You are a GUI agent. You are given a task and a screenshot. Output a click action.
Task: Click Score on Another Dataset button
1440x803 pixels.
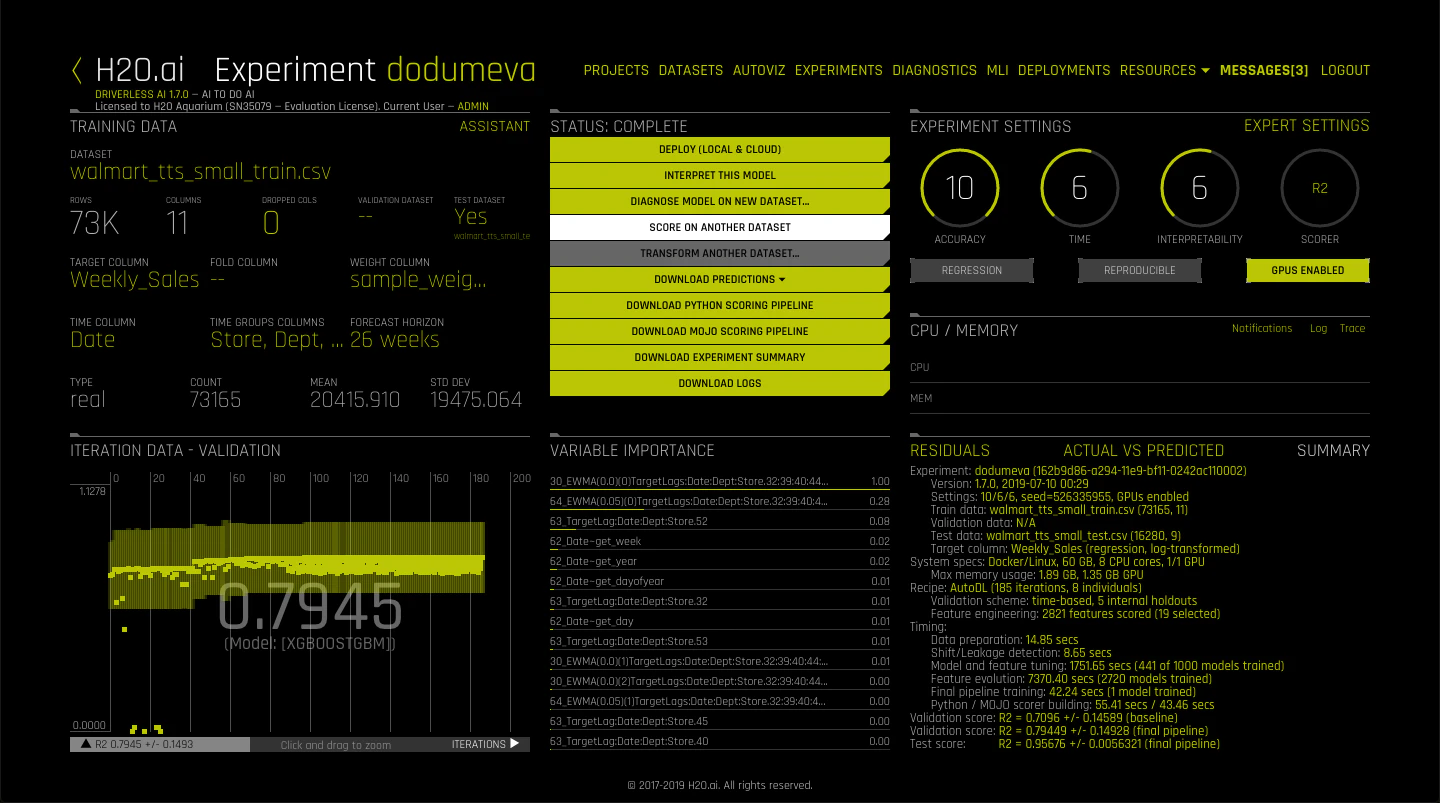(x=720, y=227)
